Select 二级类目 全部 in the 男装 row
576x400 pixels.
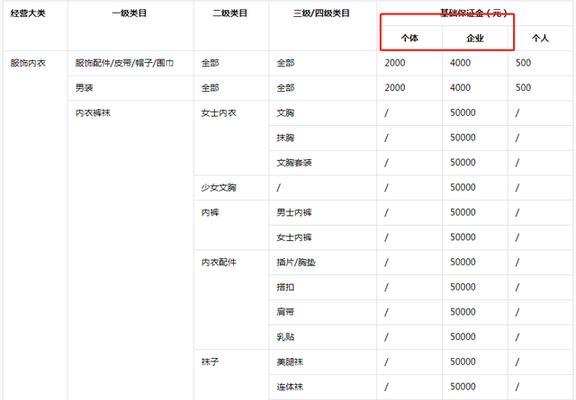point(210,88)
